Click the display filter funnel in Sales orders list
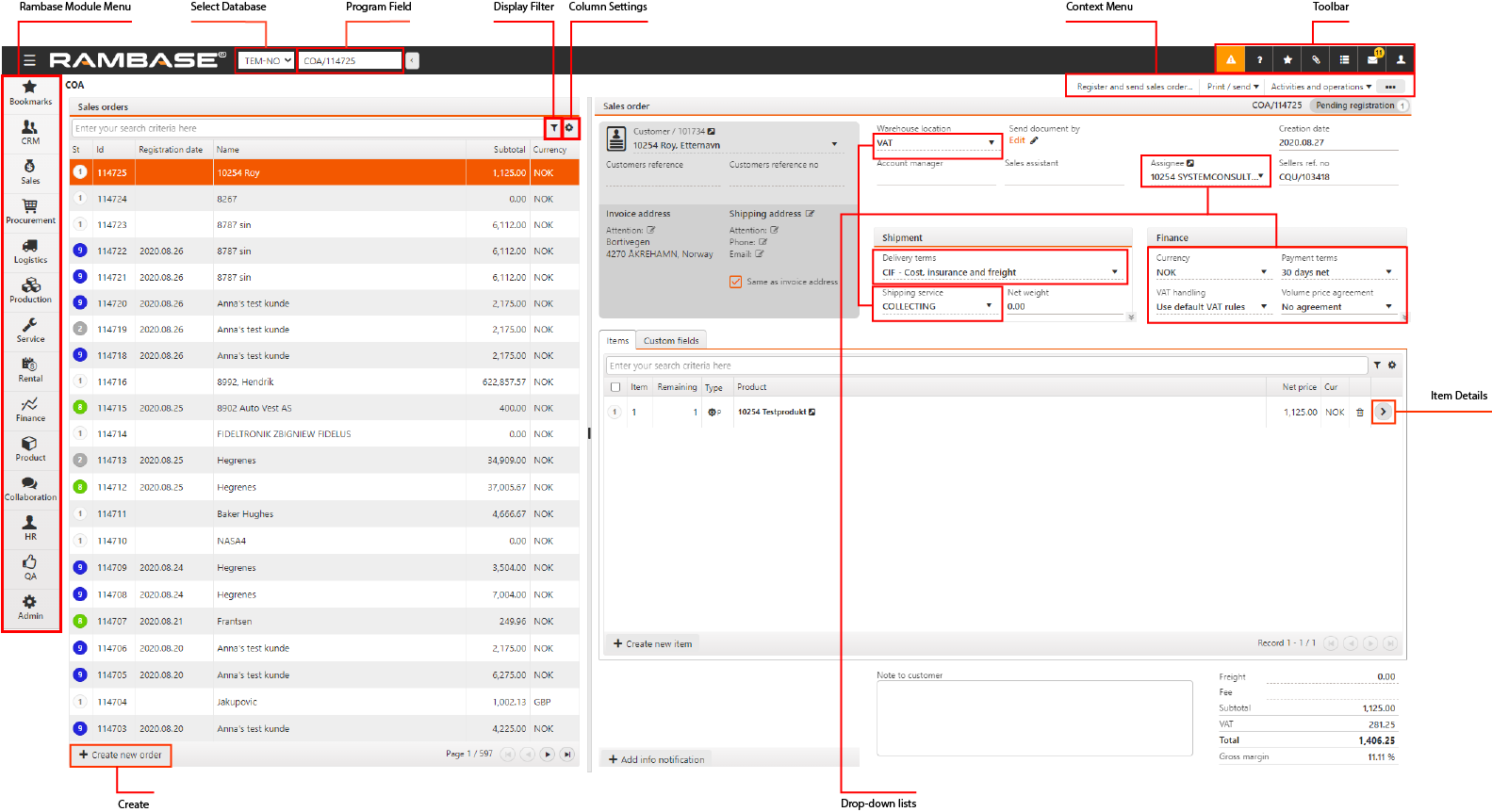This screenshot has height=812, width=1492. click(x=554, y=128)
